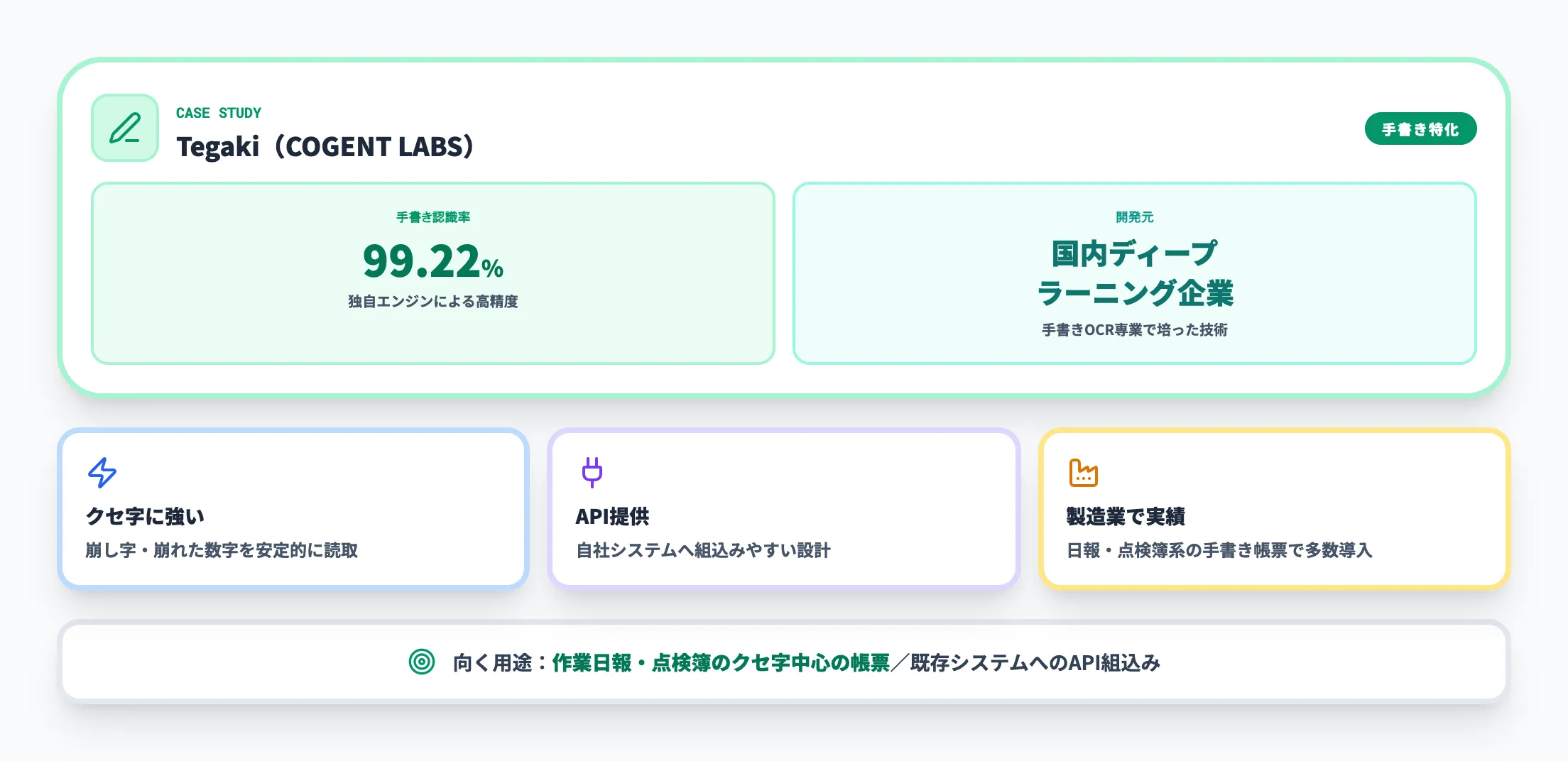The height and width of the screenshot is (761, 1568).
Task: Select the Tegaki（COGENT LABS）heading
Action: [326, 148]
